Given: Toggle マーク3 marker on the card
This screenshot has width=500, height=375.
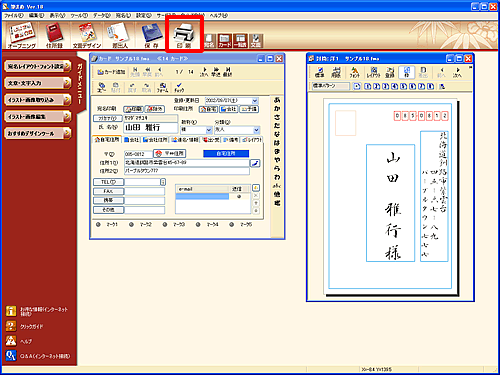Looking at the screenshot, I should pyautogui.click(x=165, y=225).
